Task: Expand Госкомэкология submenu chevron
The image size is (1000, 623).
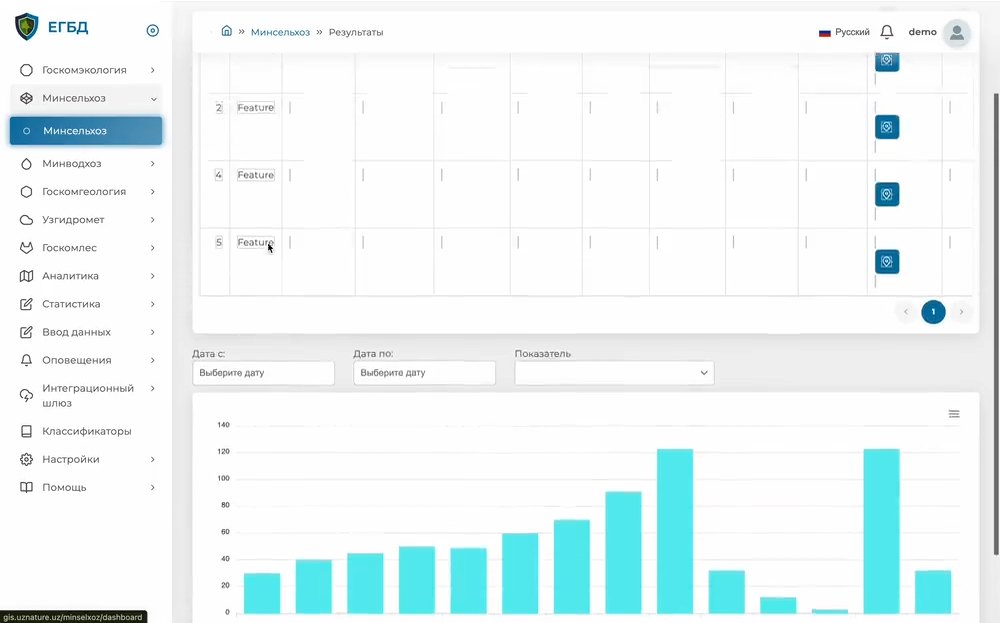Action: [152, 70]
